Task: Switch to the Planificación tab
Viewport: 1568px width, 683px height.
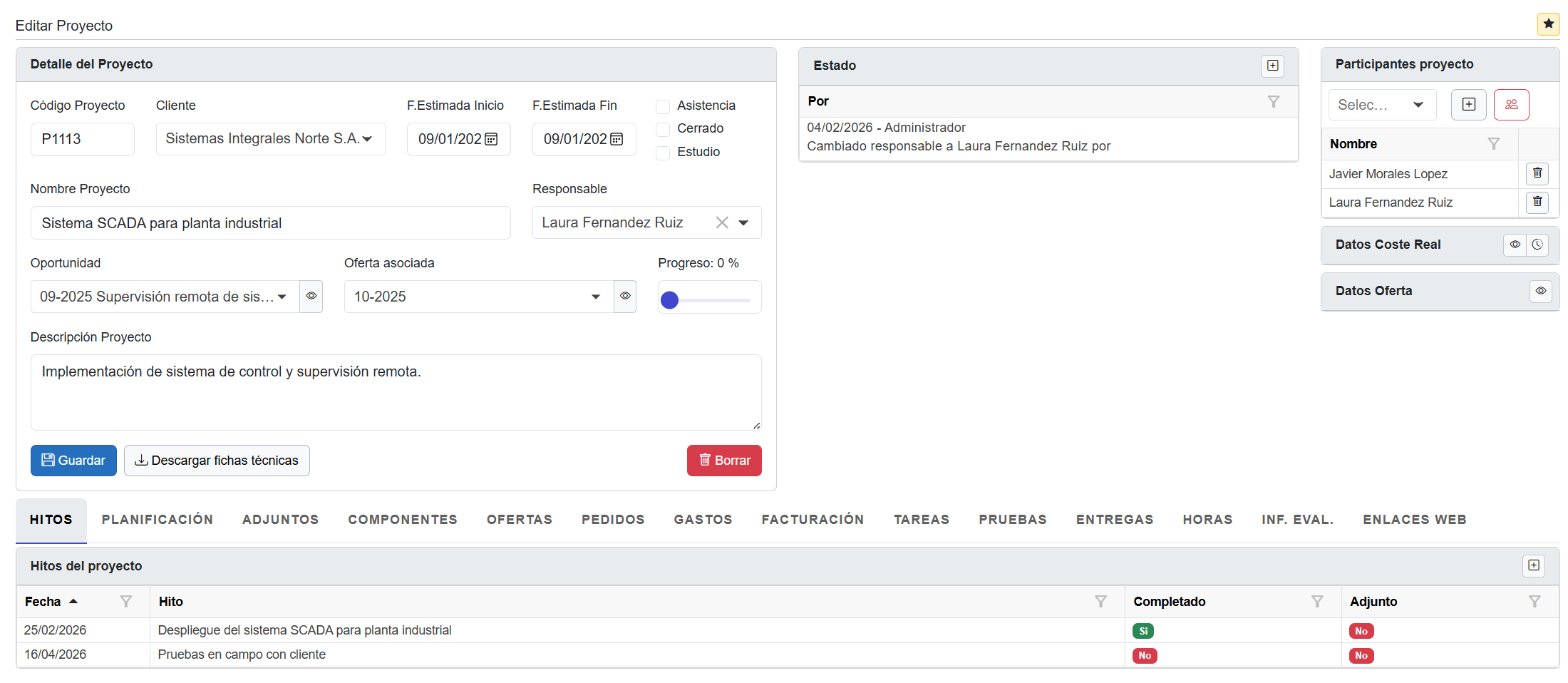Action: click(x=158, y=520)
